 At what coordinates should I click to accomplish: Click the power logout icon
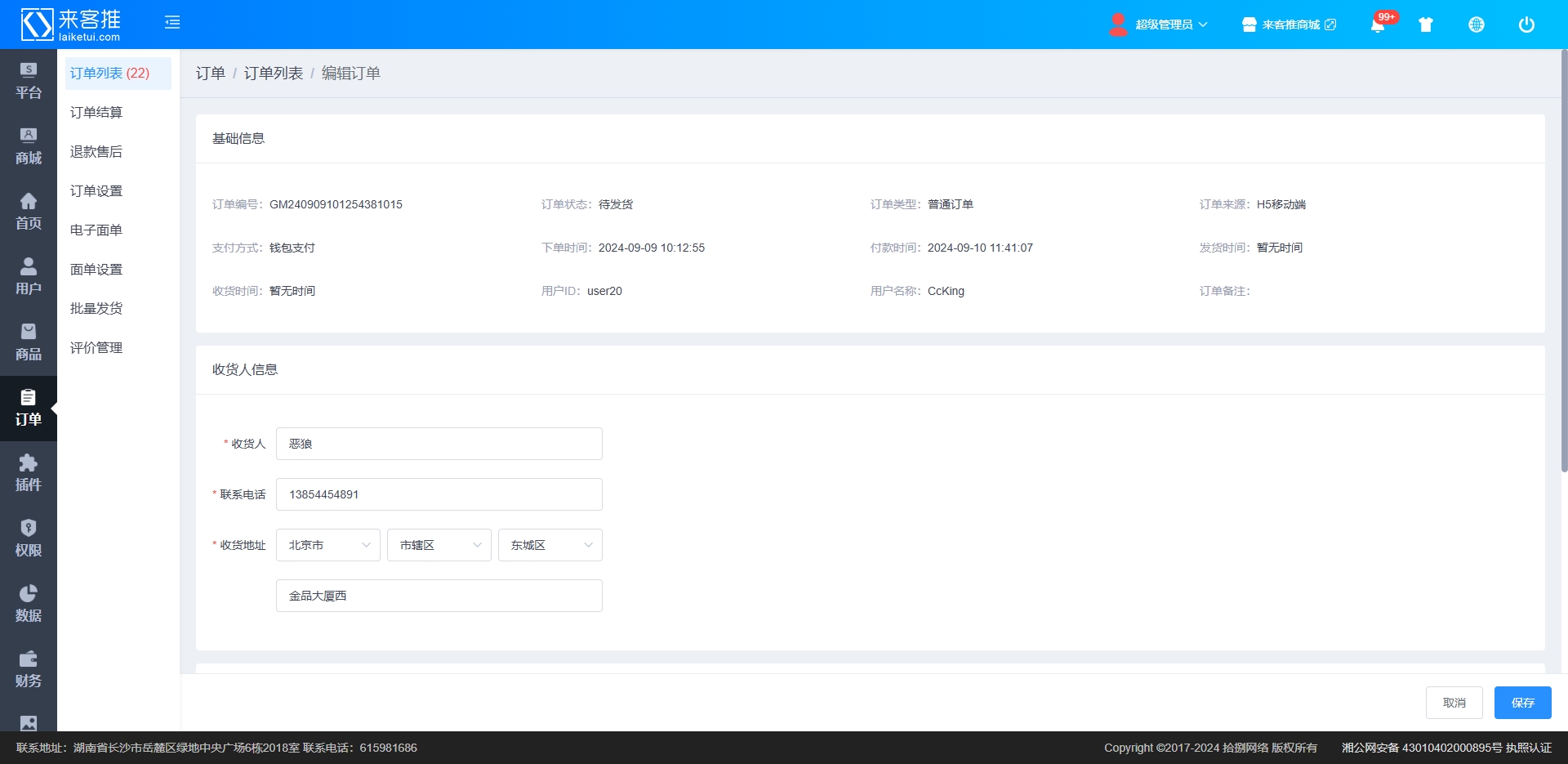(x=1526, y=25)
